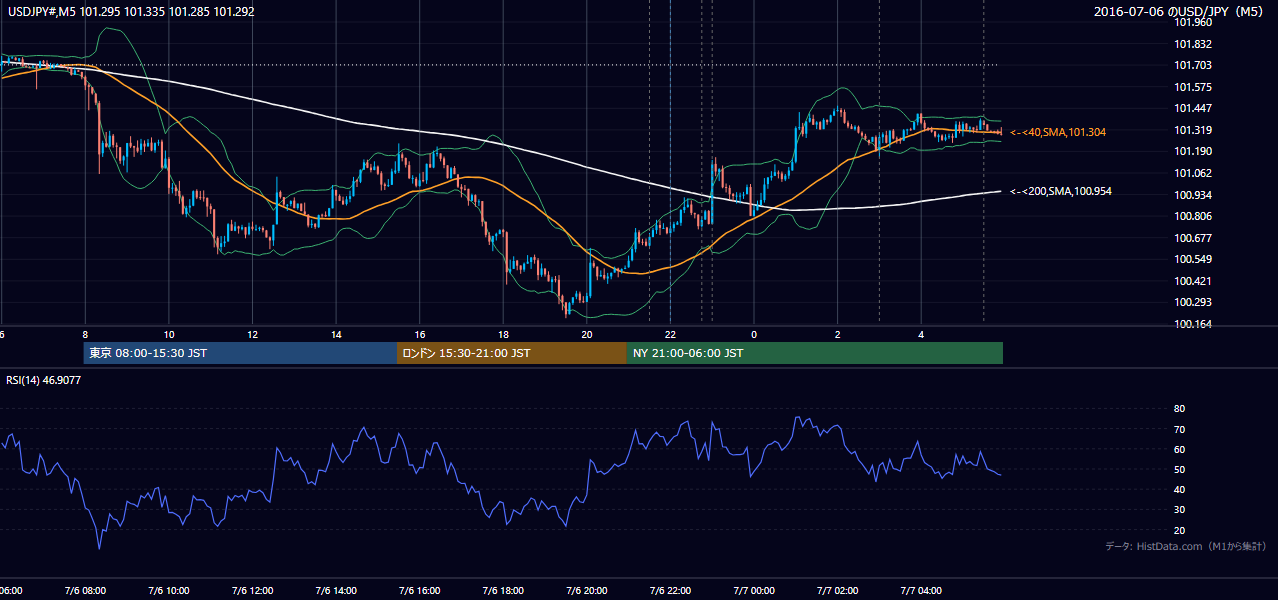Viewport: 1278px width, 600px height.
Task: Select the 7/6 22:00 date label
Action: (670, 591)
